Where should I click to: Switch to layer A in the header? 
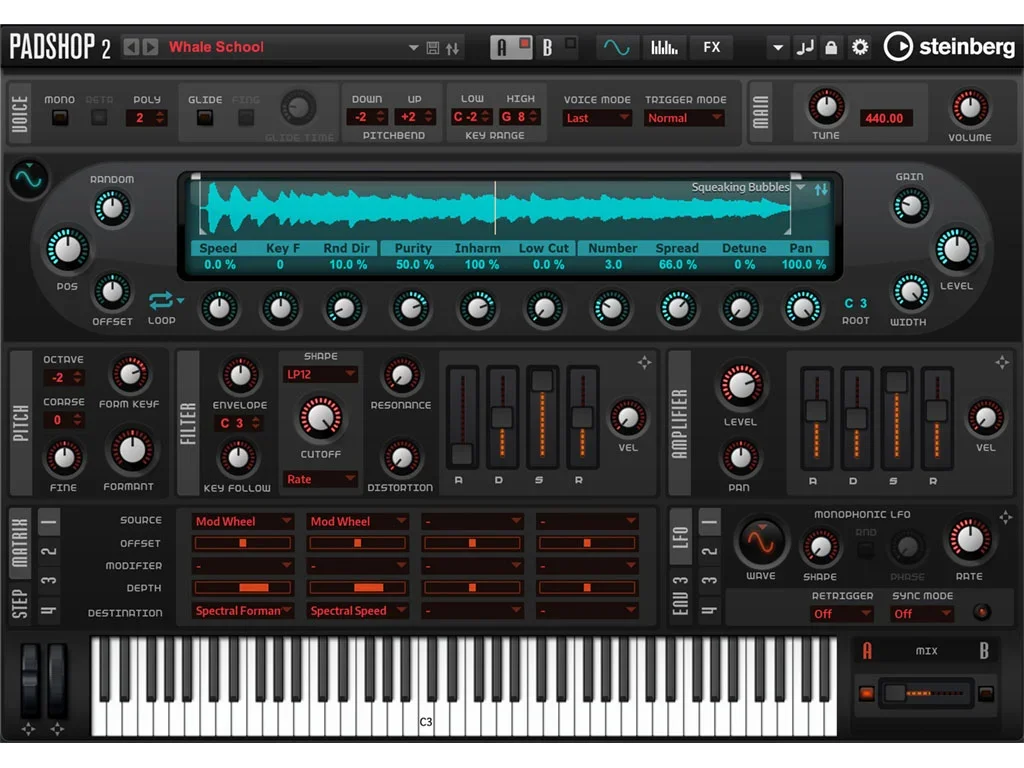[502, 47]
